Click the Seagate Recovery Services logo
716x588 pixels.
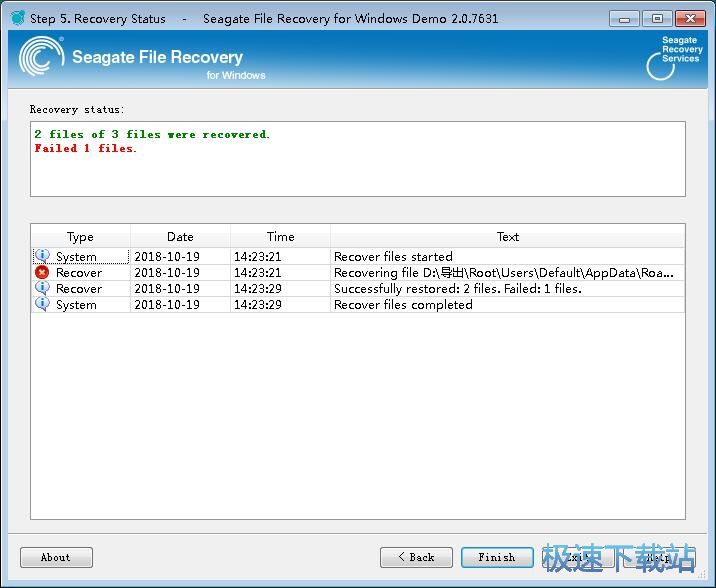pyautogui.click(x=674, y=58)
